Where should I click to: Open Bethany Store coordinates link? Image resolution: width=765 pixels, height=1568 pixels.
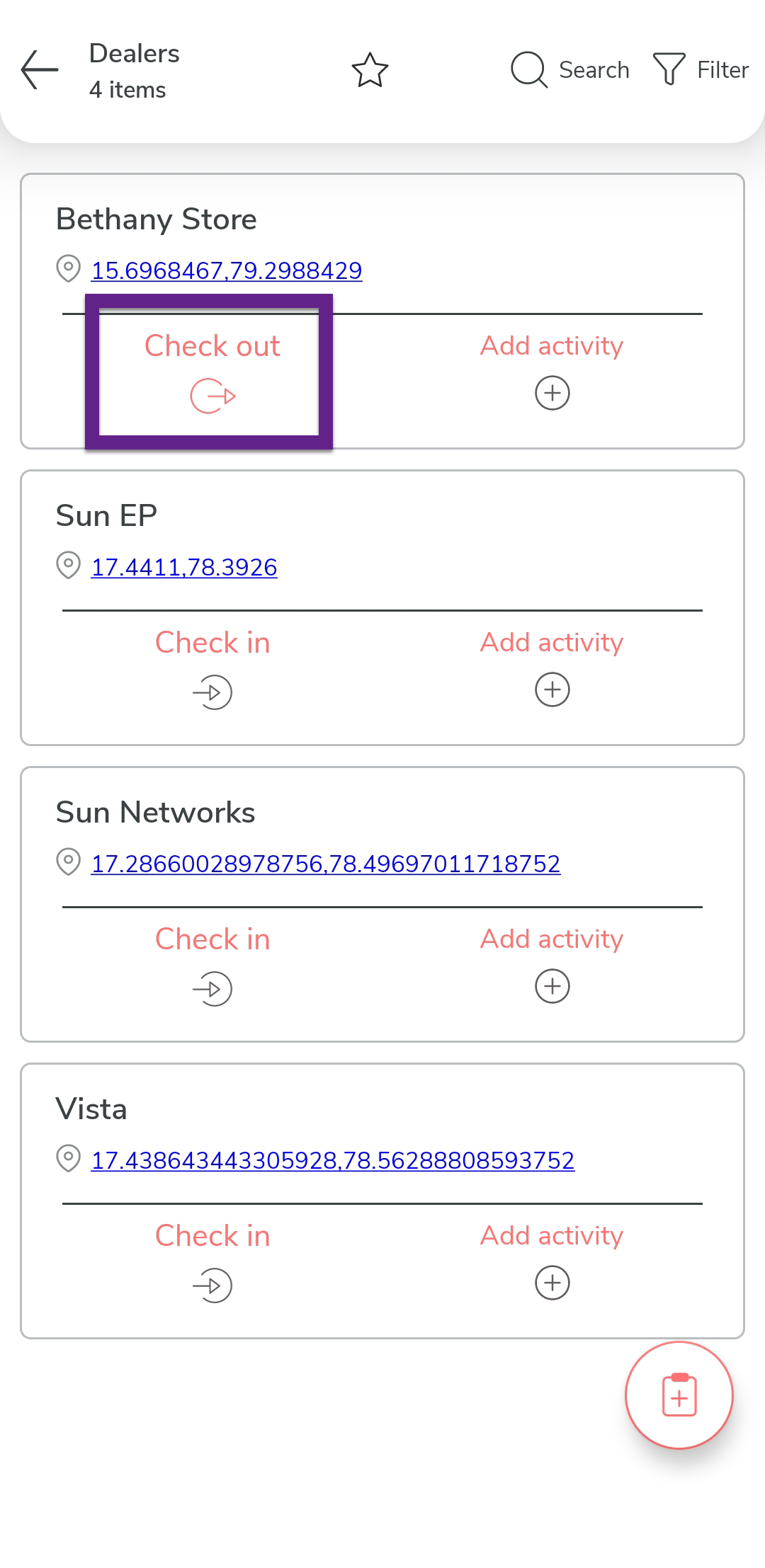click(227, 270)
